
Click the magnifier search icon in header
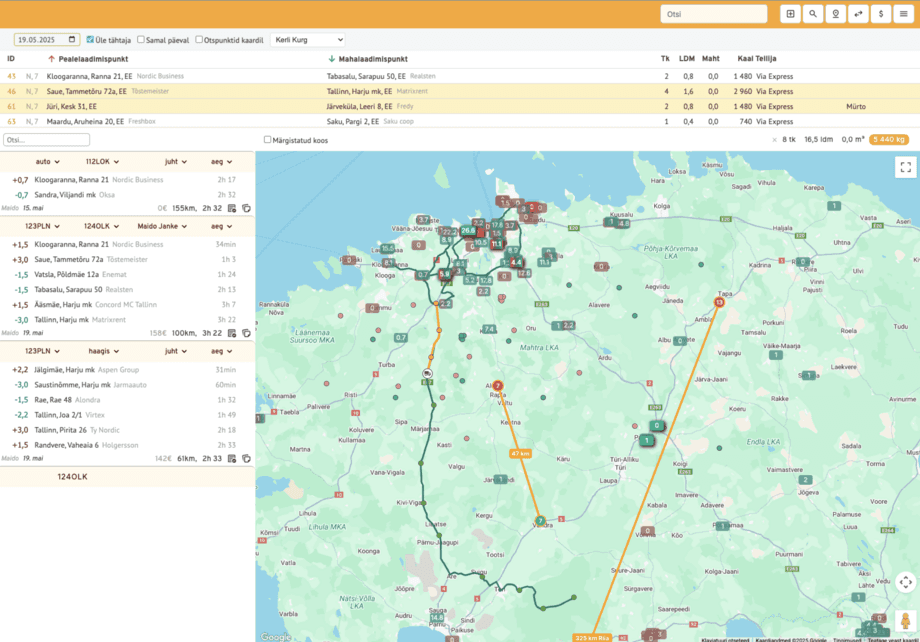[x=813, y=14]
